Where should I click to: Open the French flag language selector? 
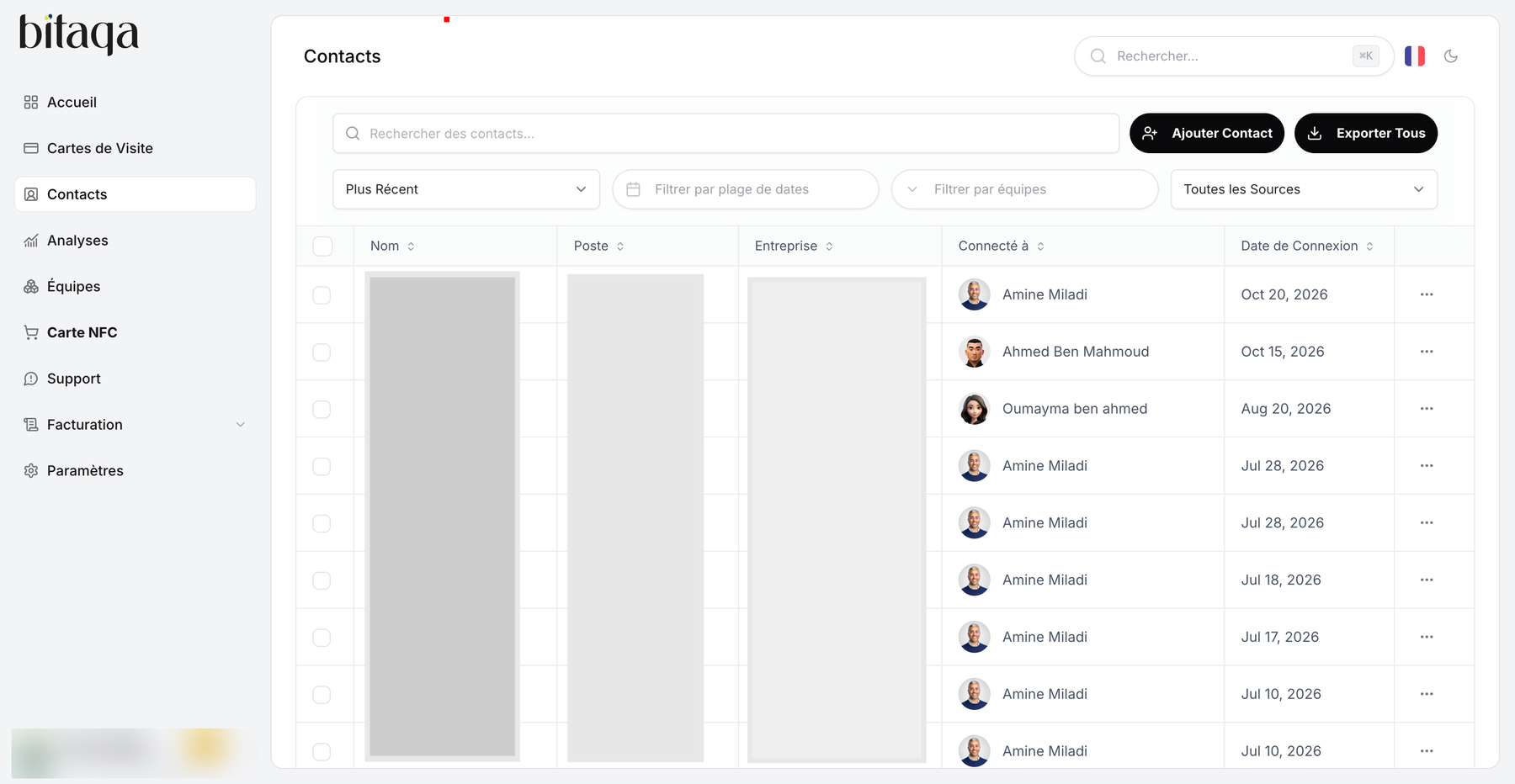point(1415,56)
